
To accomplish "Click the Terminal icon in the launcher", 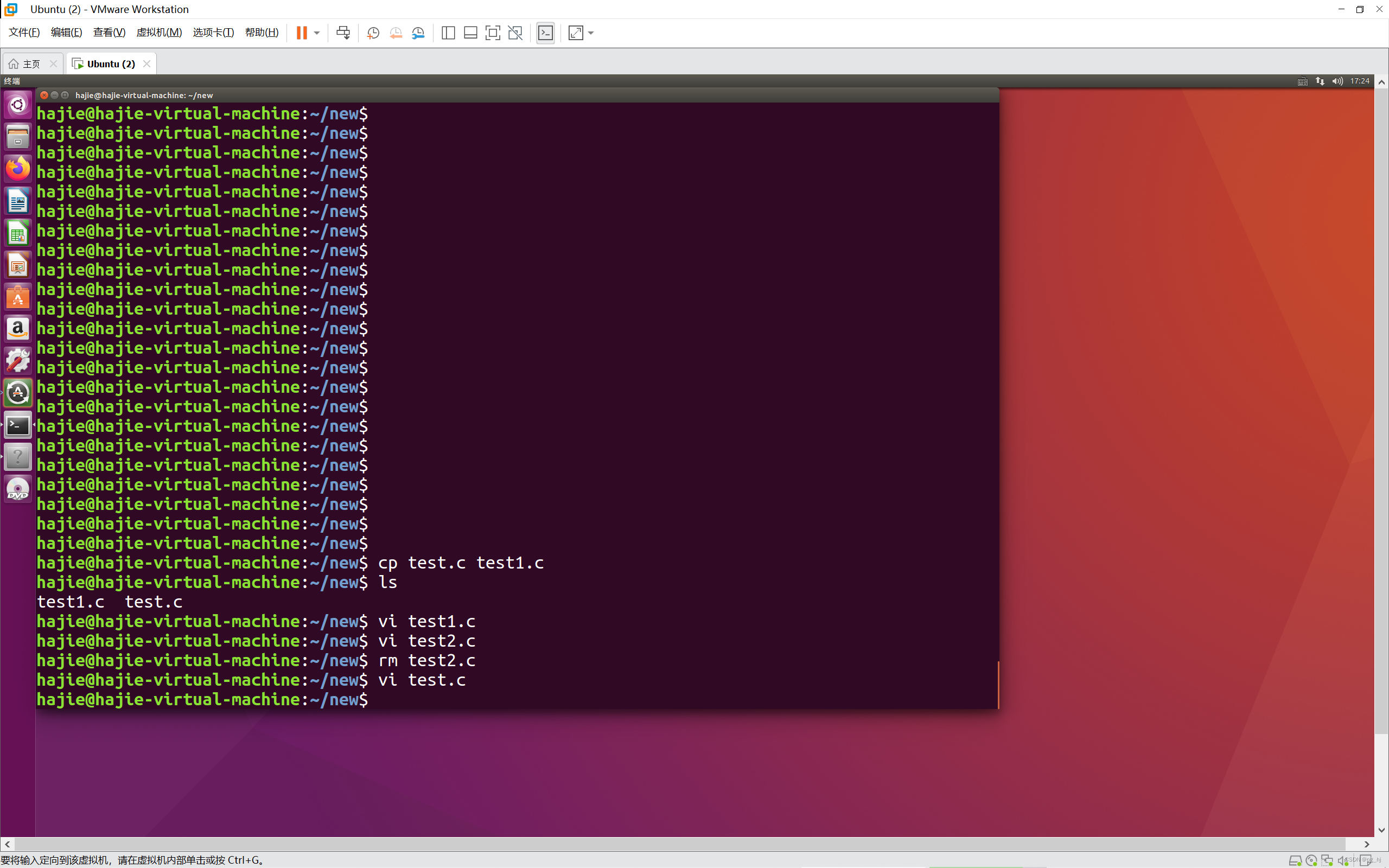I will [18, 426].
